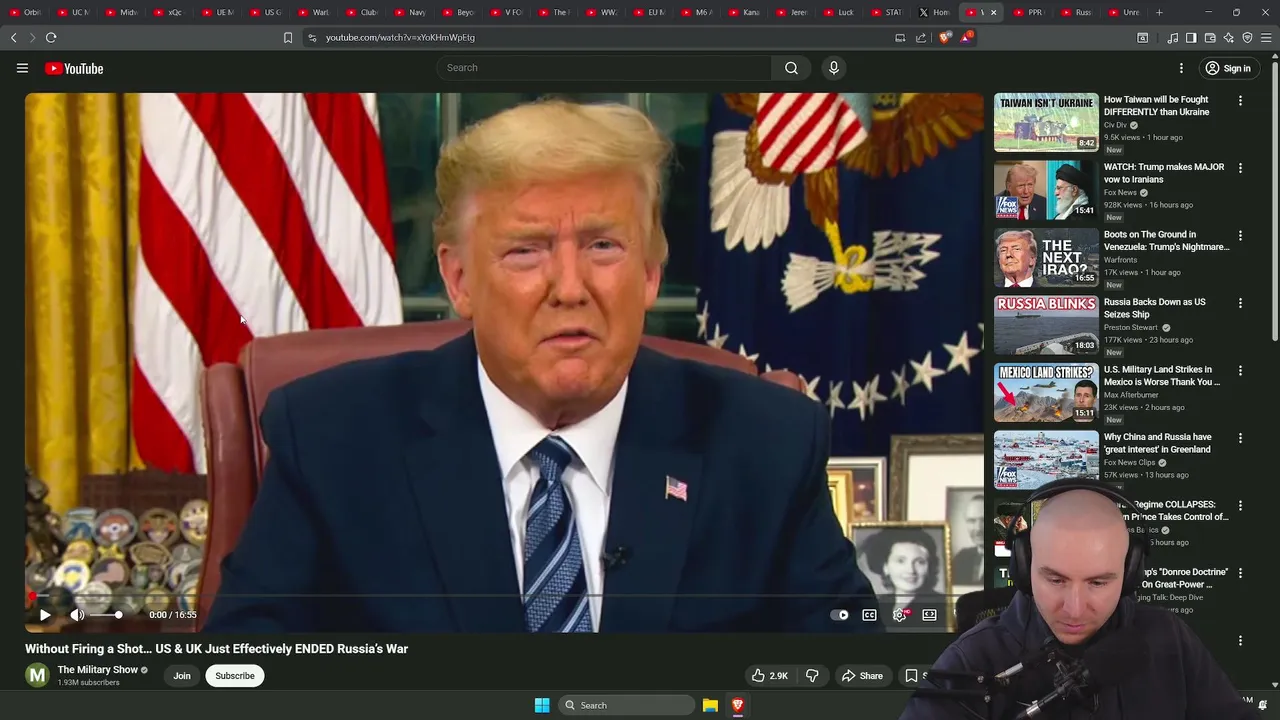
Task: Open options for 'Boots on The Ground' video
Action: [x=1240, y=236]
